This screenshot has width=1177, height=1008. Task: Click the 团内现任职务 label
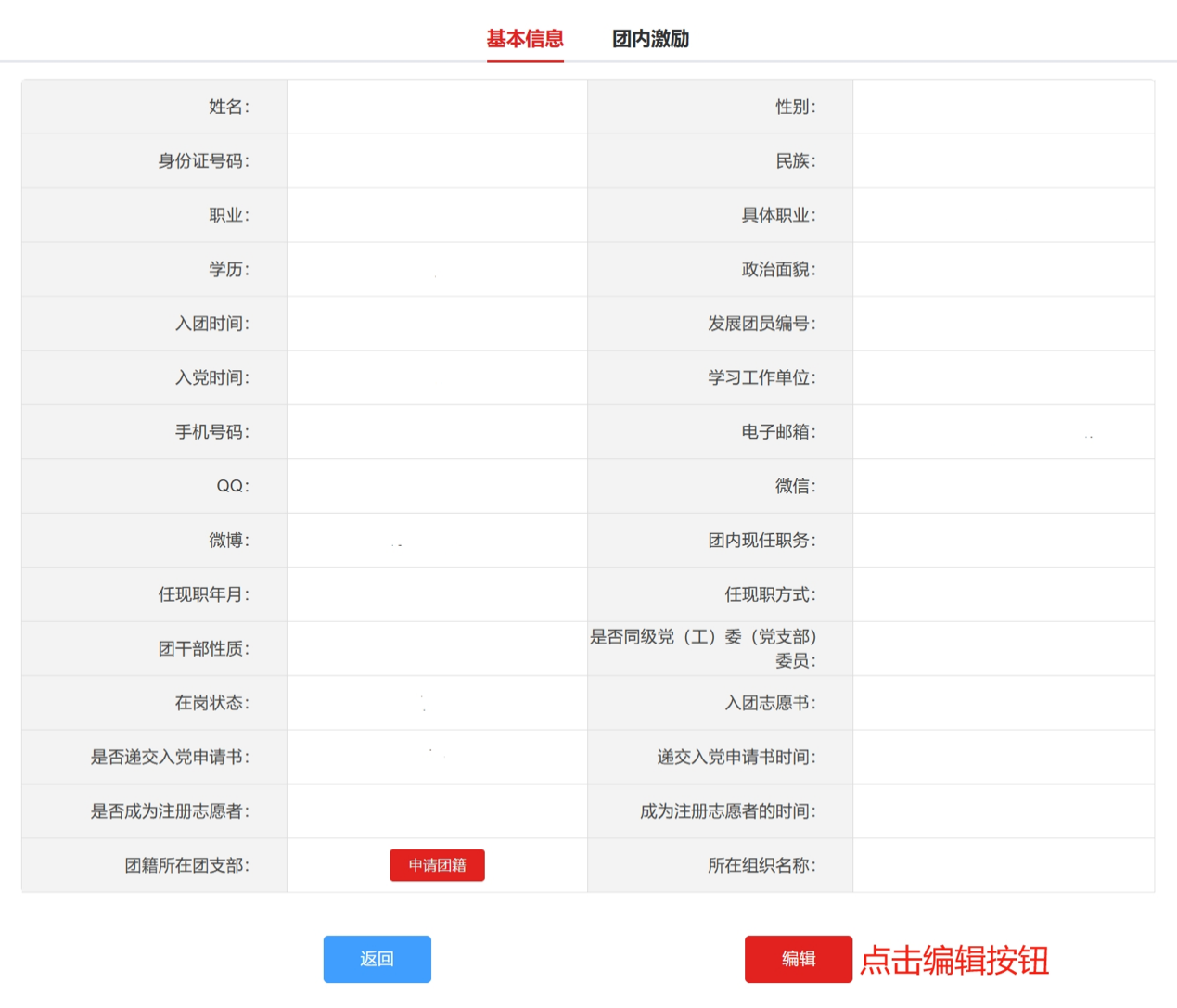click(x=761, y=541)
